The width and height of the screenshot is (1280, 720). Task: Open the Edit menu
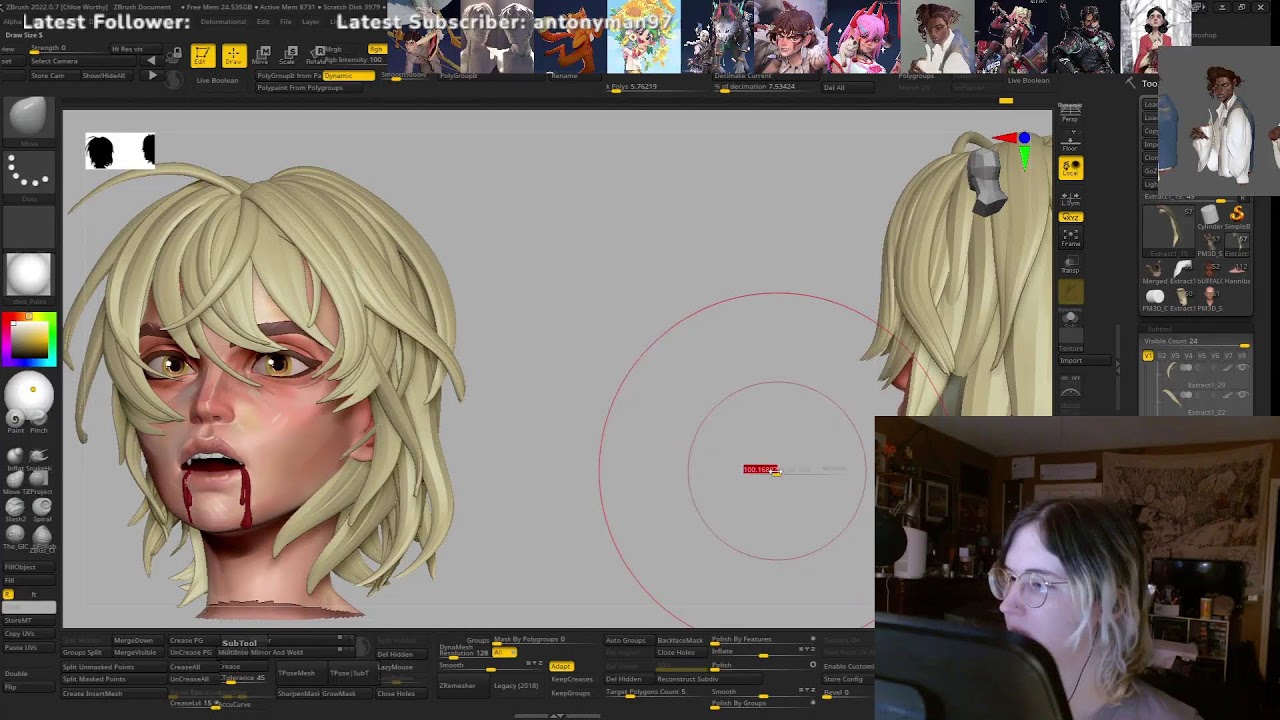pyautogui.click(x=263, y=21)
